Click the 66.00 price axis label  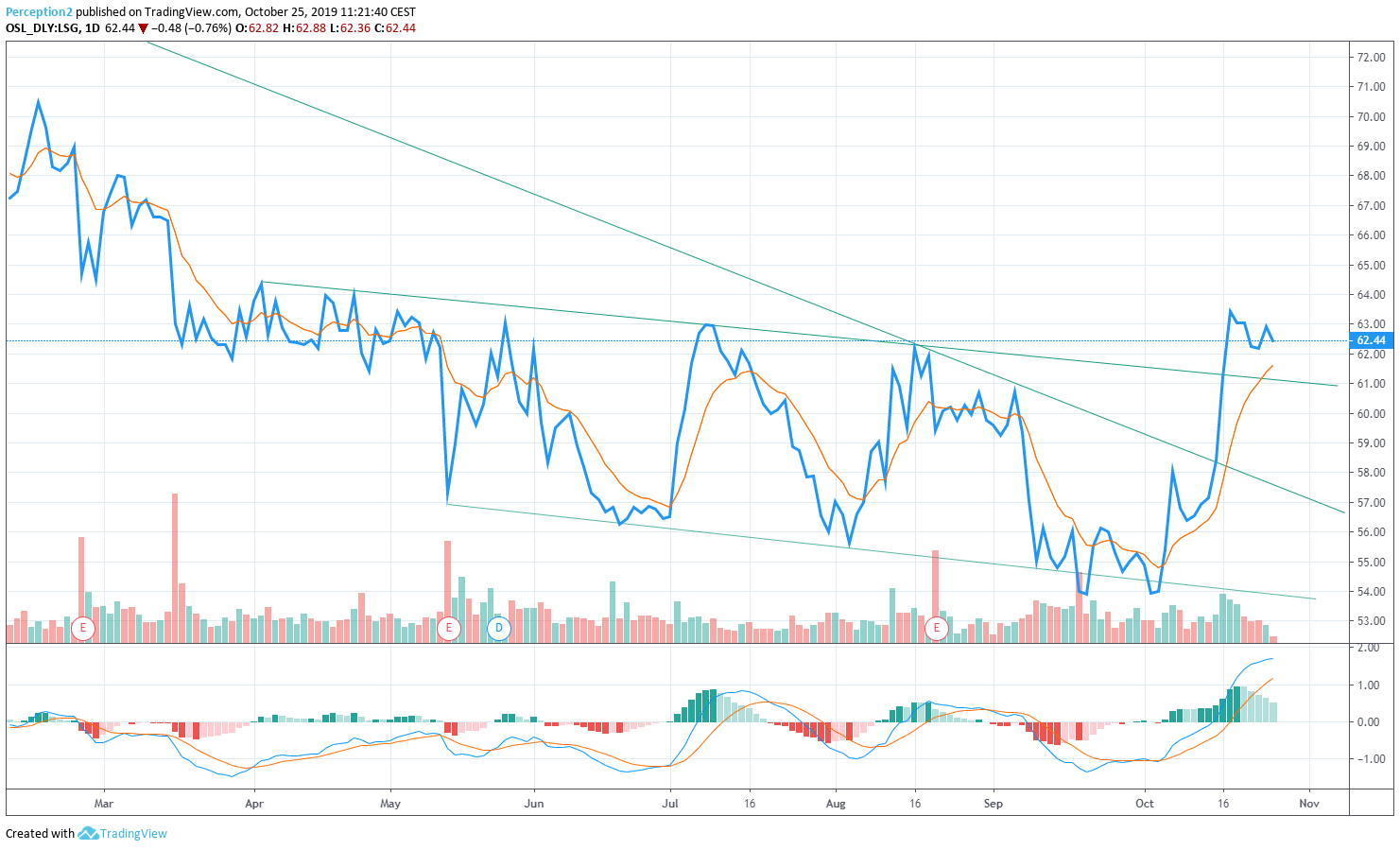tap(1371, 235)
